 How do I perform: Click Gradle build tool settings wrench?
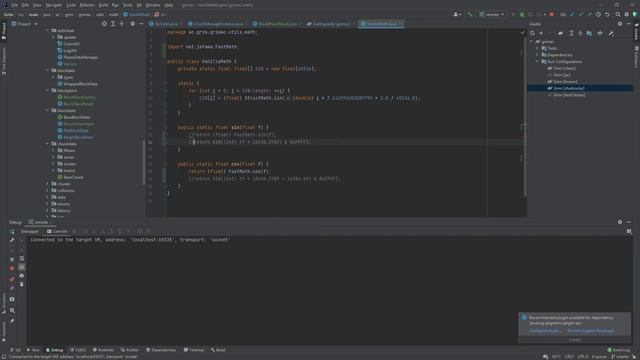click(x=611, y=33)
